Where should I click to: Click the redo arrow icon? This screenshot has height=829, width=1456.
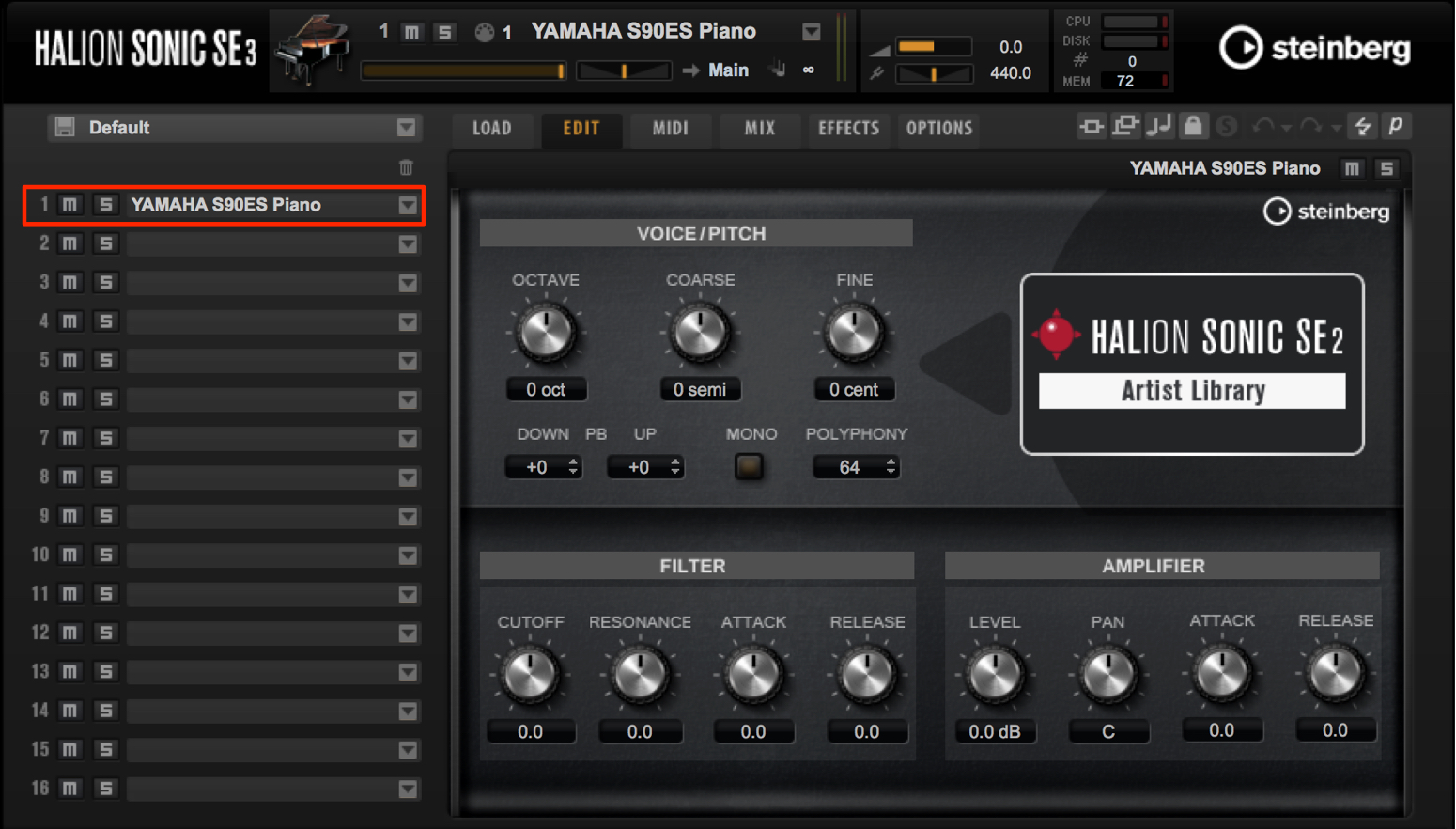tap(1311, 125)
